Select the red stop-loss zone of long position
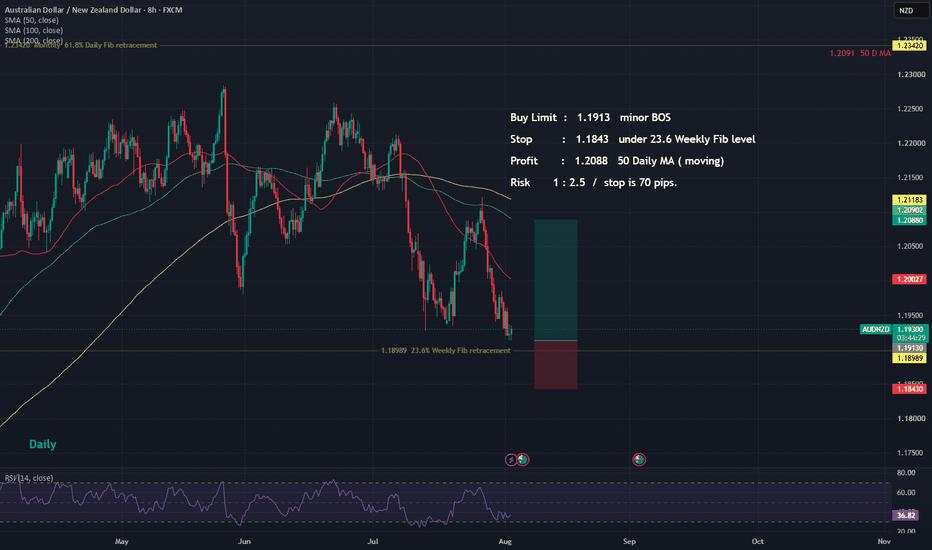Viewport: 932px width, 550px height. [x=556, y=365]
